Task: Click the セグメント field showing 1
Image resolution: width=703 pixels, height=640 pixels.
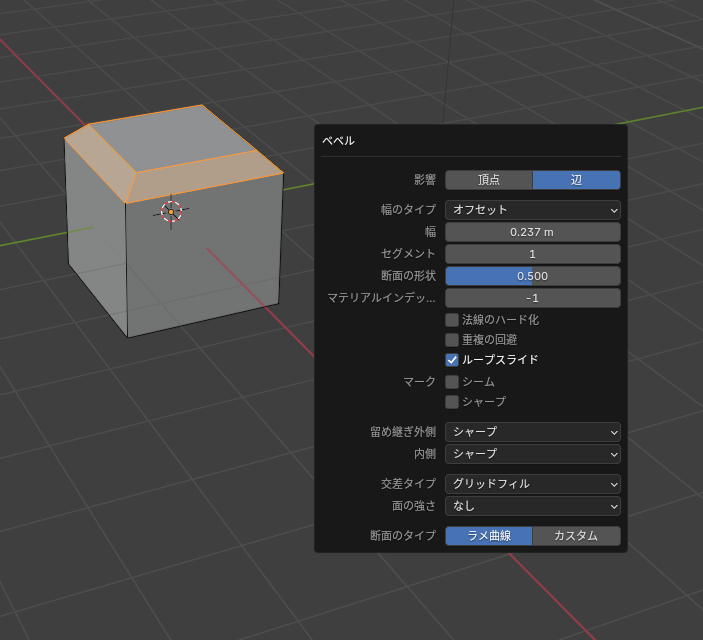Action: pos(533,254)
